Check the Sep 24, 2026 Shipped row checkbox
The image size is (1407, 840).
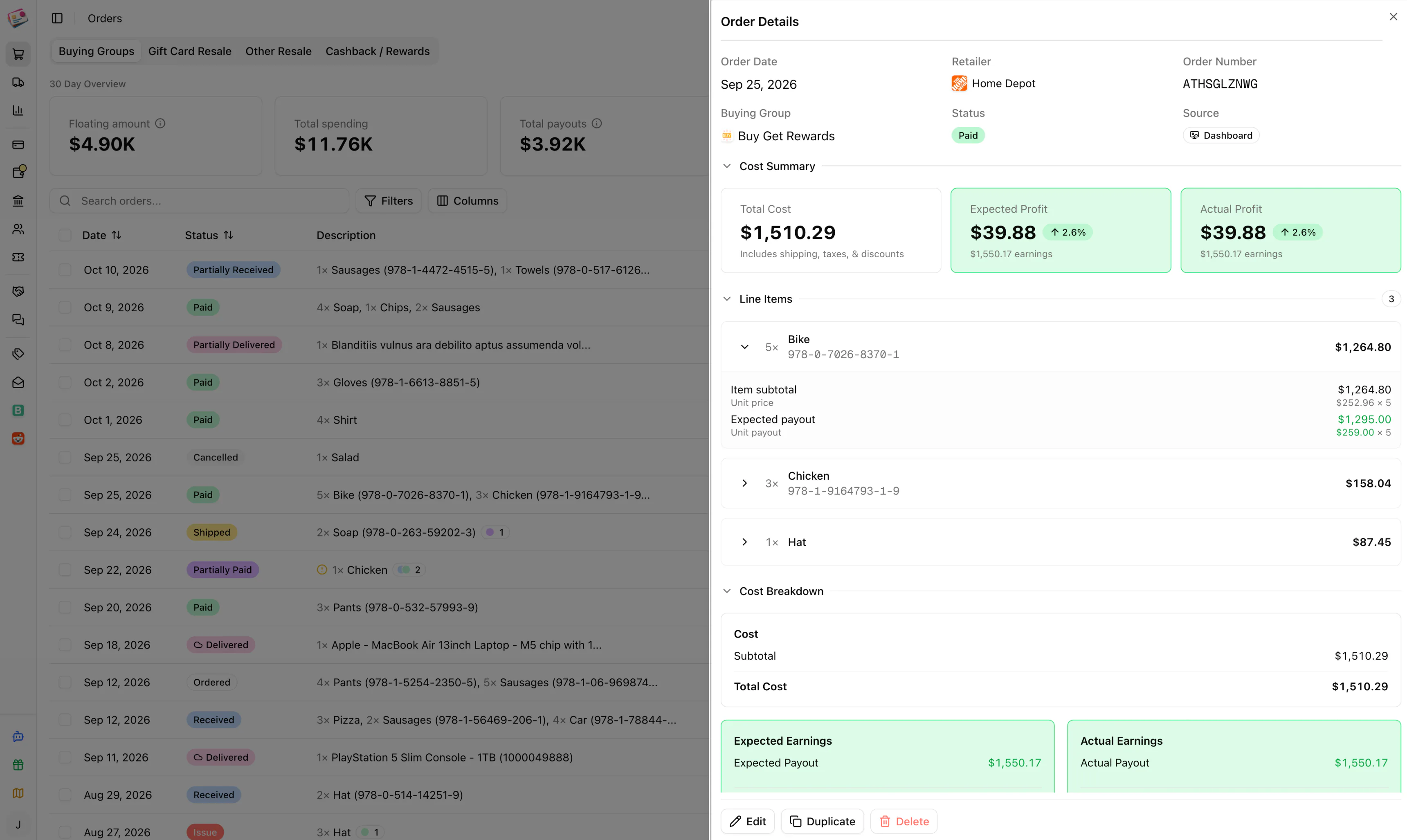tap(65, 532)
